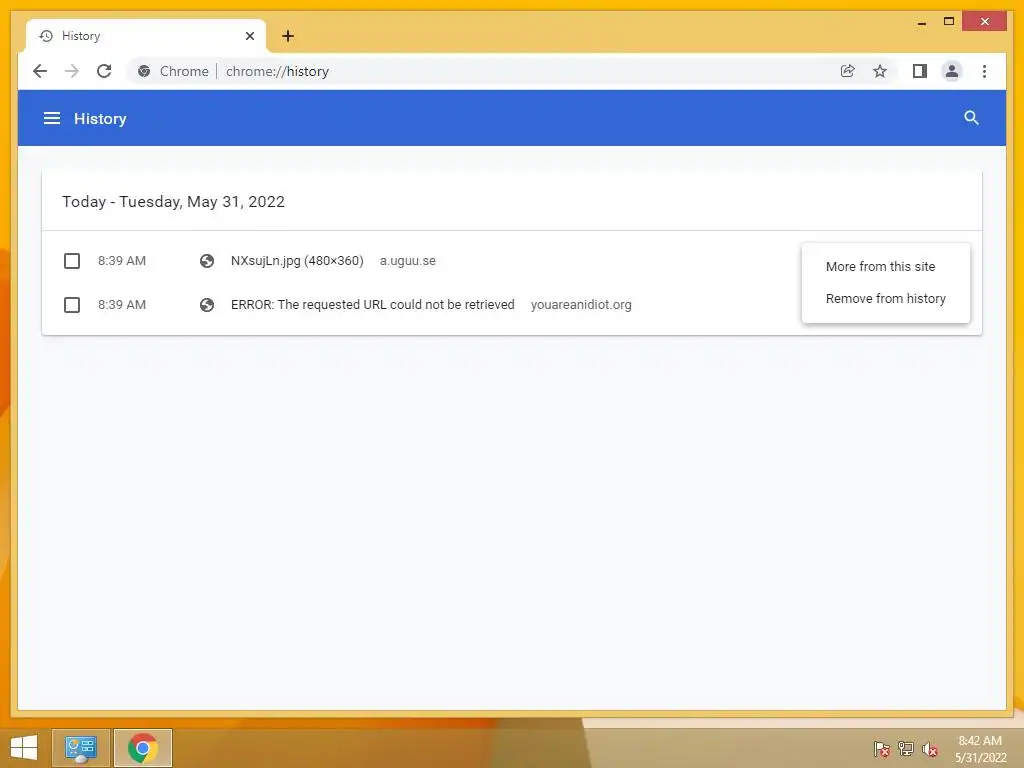Open the side panel icon
This screenshot has width=1024, height=768.
coord(920,71)
